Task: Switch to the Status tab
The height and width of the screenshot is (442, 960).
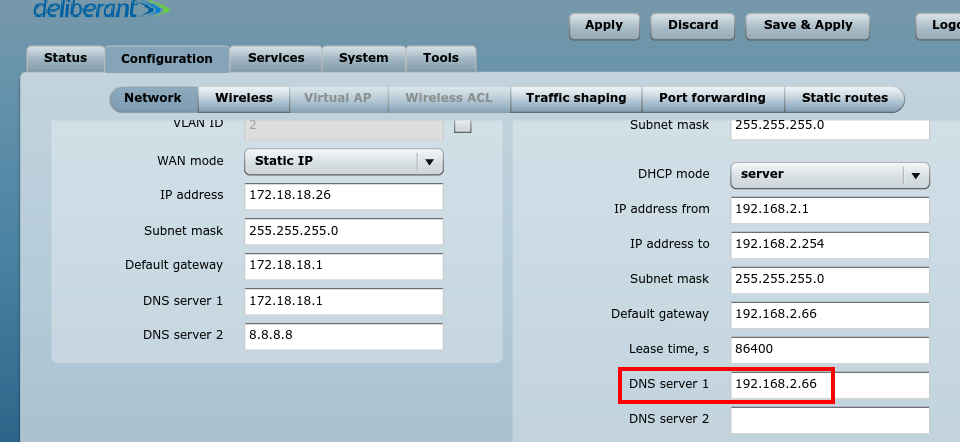Action: (x=66, y=58)
